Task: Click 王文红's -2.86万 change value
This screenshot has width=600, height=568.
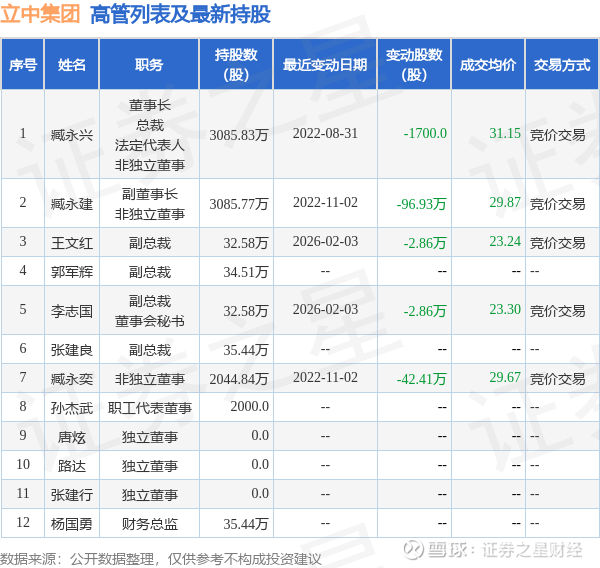Action: click(425, 243)
